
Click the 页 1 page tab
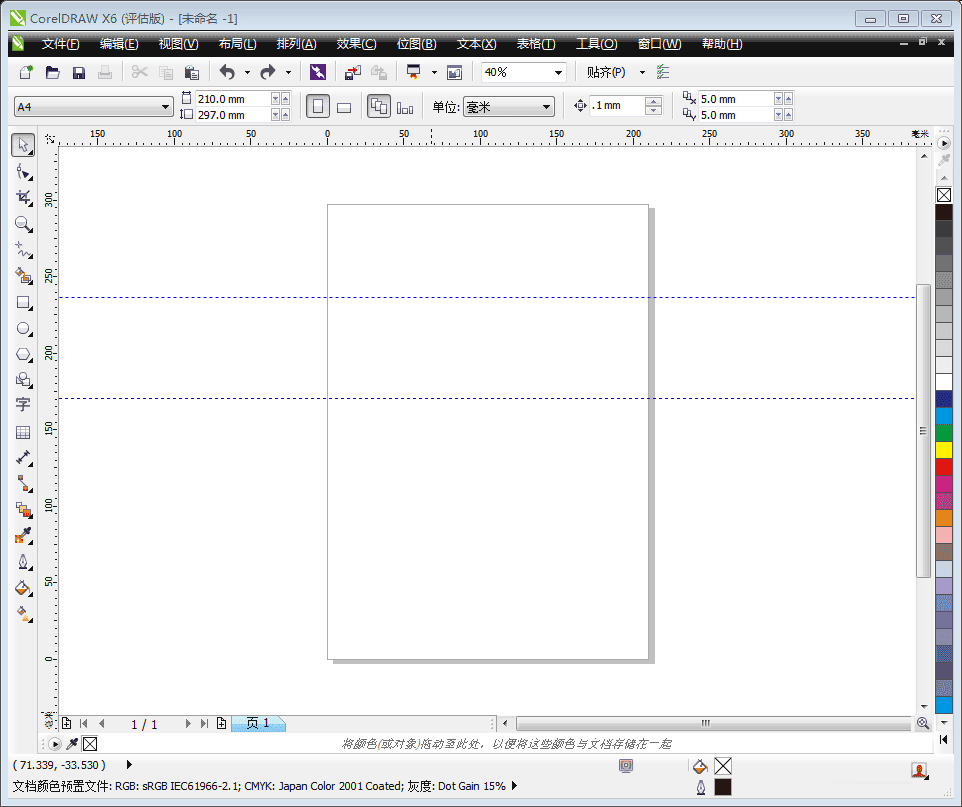258,723
